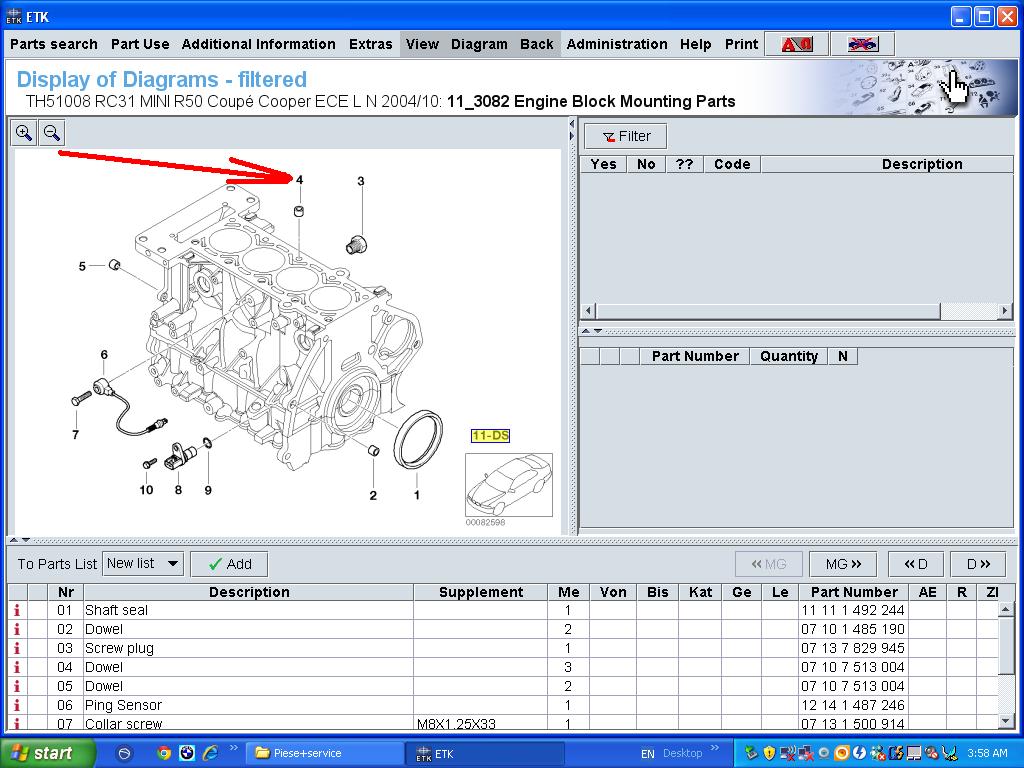Click the D previous navigation button
1024x768 pixels.
915,564
